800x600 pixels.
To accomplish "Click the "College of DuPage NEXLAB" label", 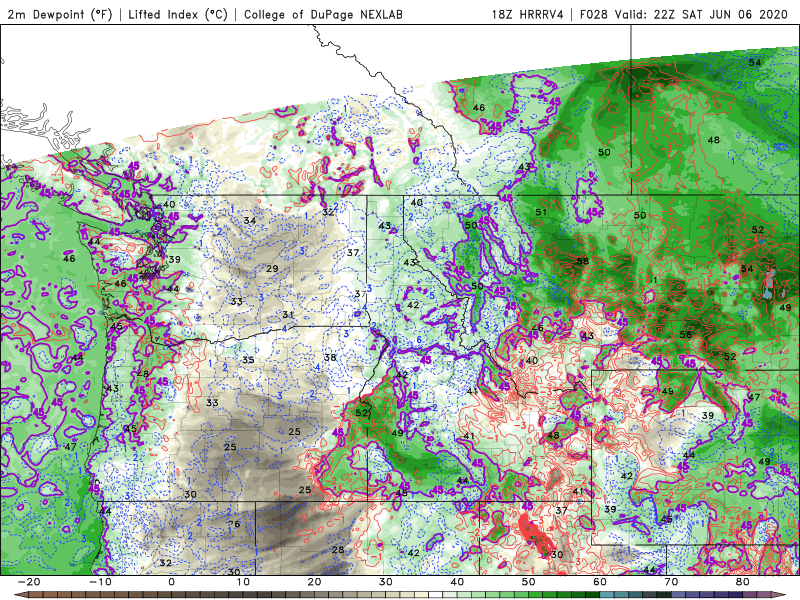I will pyautogui.click(x=323, y=14).
